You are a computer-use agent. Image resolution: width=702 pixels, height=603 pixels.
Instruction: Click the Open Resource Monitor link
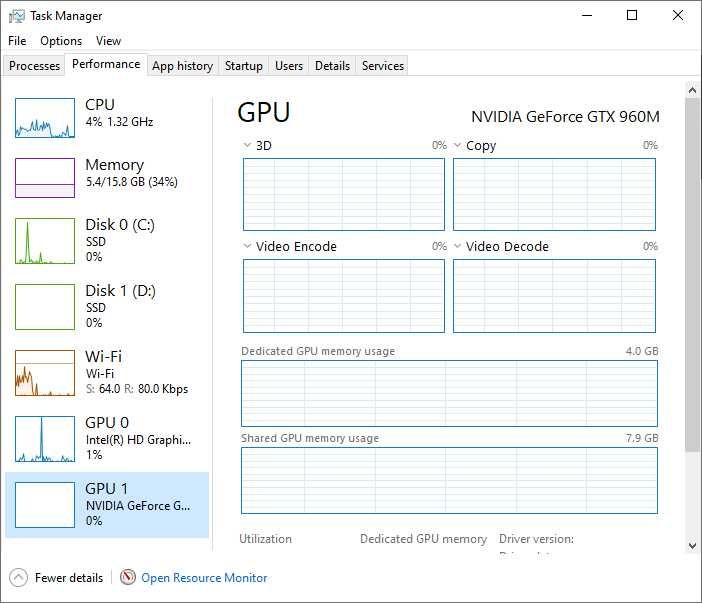[204, 578]
